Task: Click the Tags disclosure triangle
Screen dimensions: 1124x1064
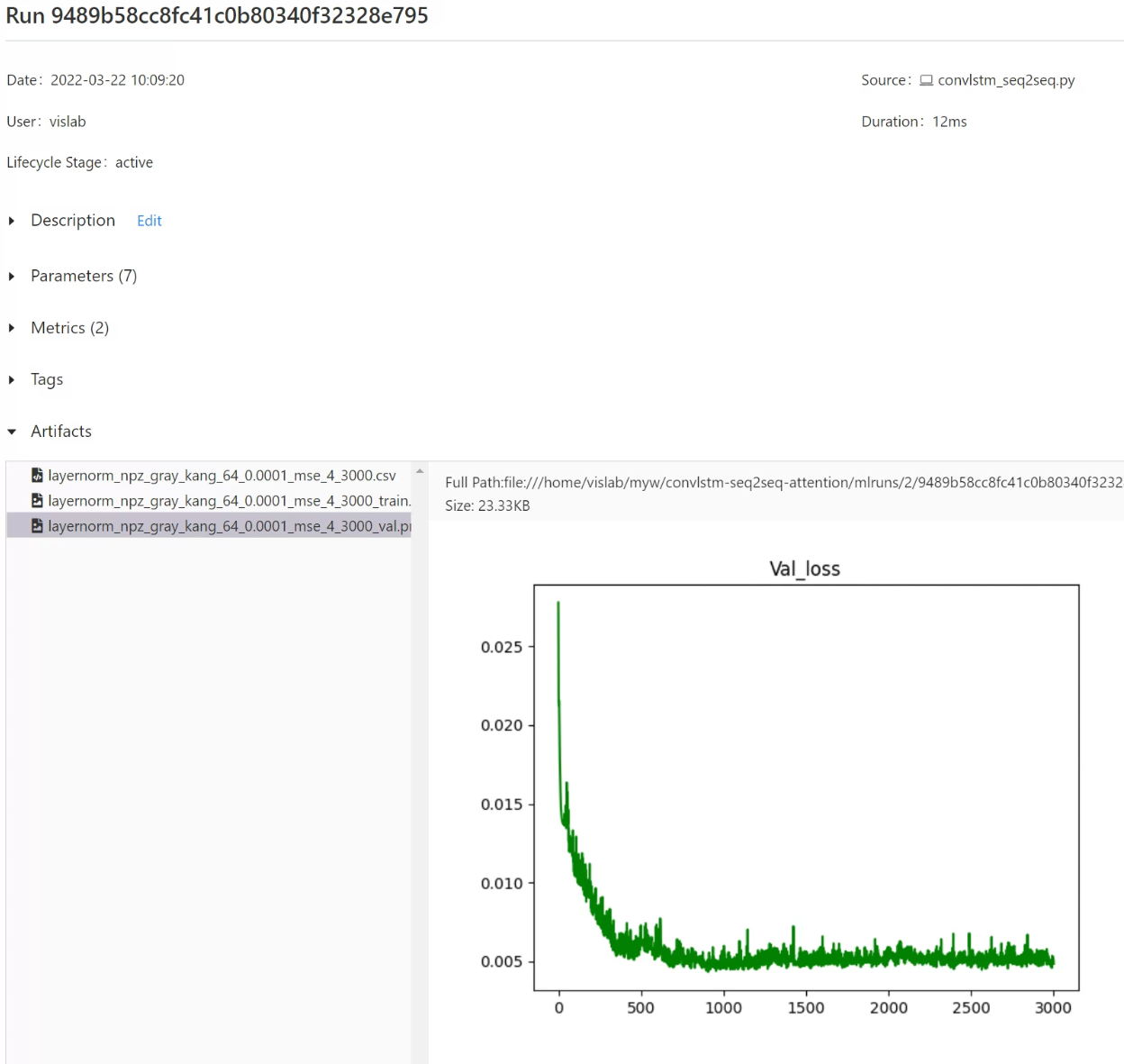Action: click(11, 379)
